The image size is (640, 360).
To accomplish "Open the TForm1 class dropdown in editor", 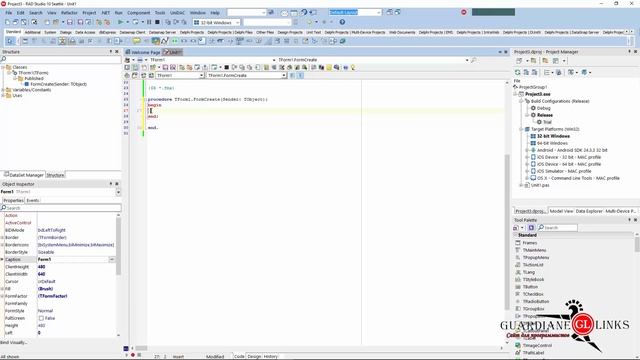I will pyautogui.click(x=201, y=76).
